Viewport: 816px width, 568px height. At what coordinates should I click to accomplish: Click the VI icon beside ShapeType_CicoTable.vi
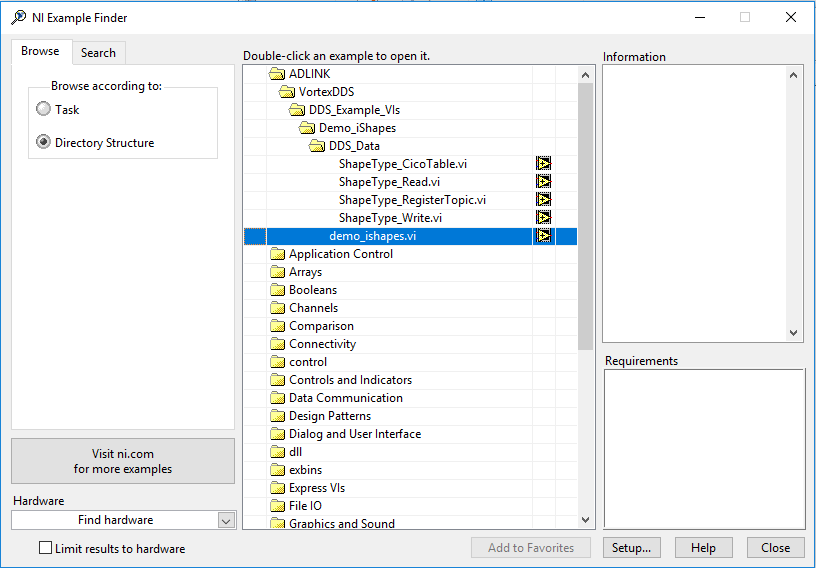(x=543, y=163)
